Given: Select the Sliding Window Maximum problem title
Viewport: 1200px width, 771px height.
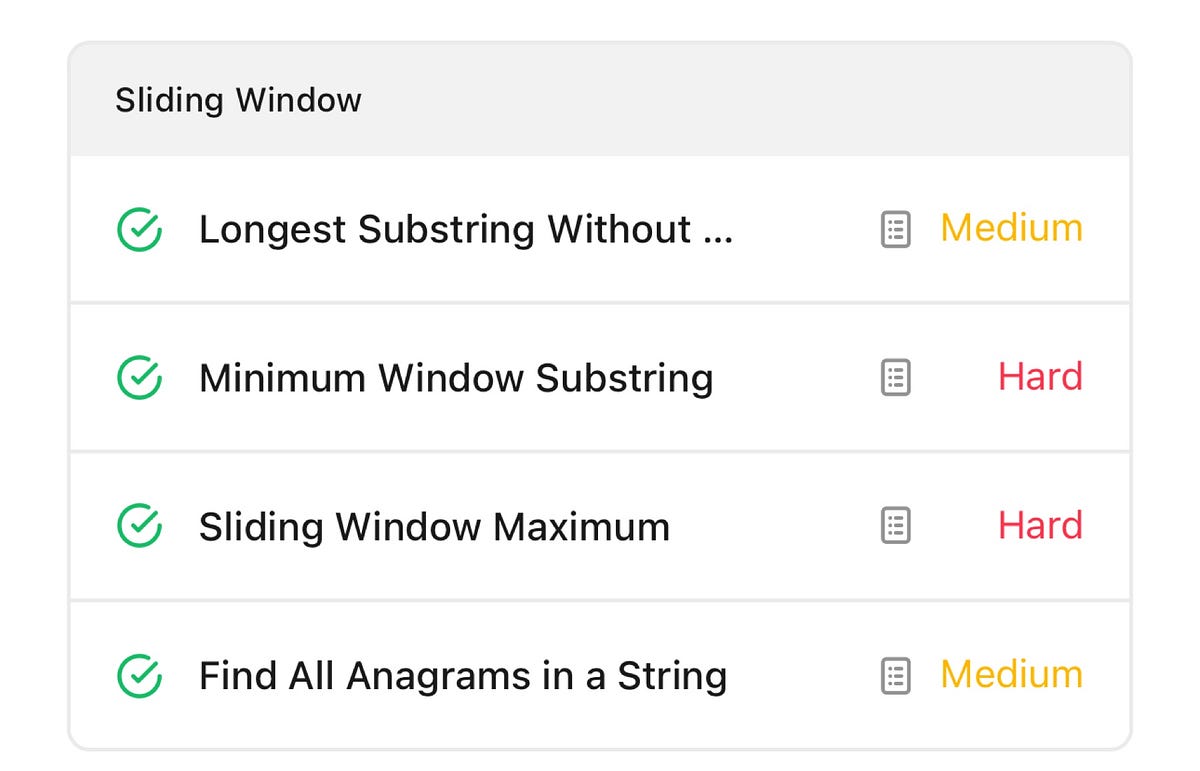Looking at the screenshot, I should pyautogui.click(x=435, y=526).
